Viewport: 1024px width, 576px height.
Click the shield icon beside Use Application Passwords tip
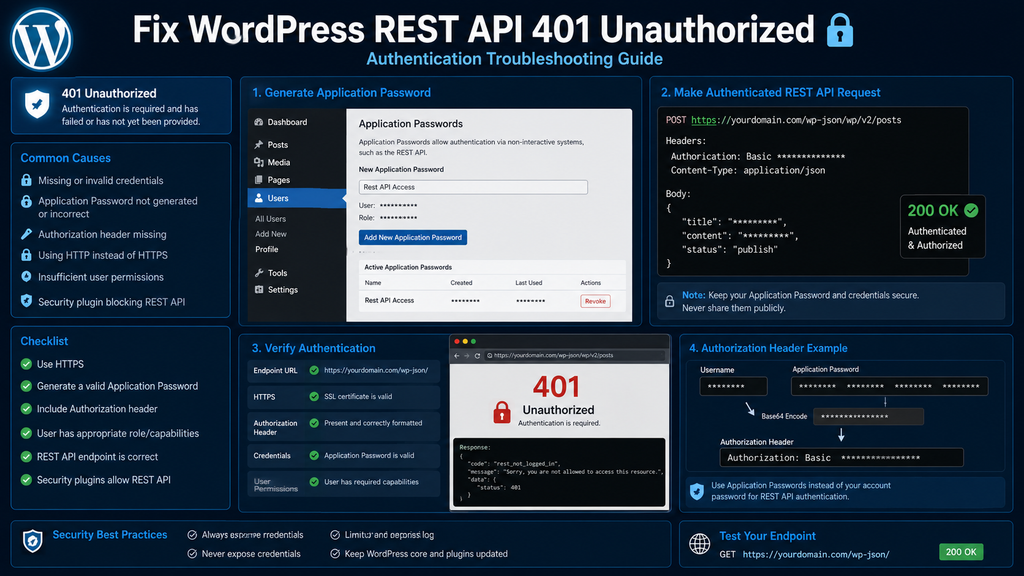(x=697, y=491)
